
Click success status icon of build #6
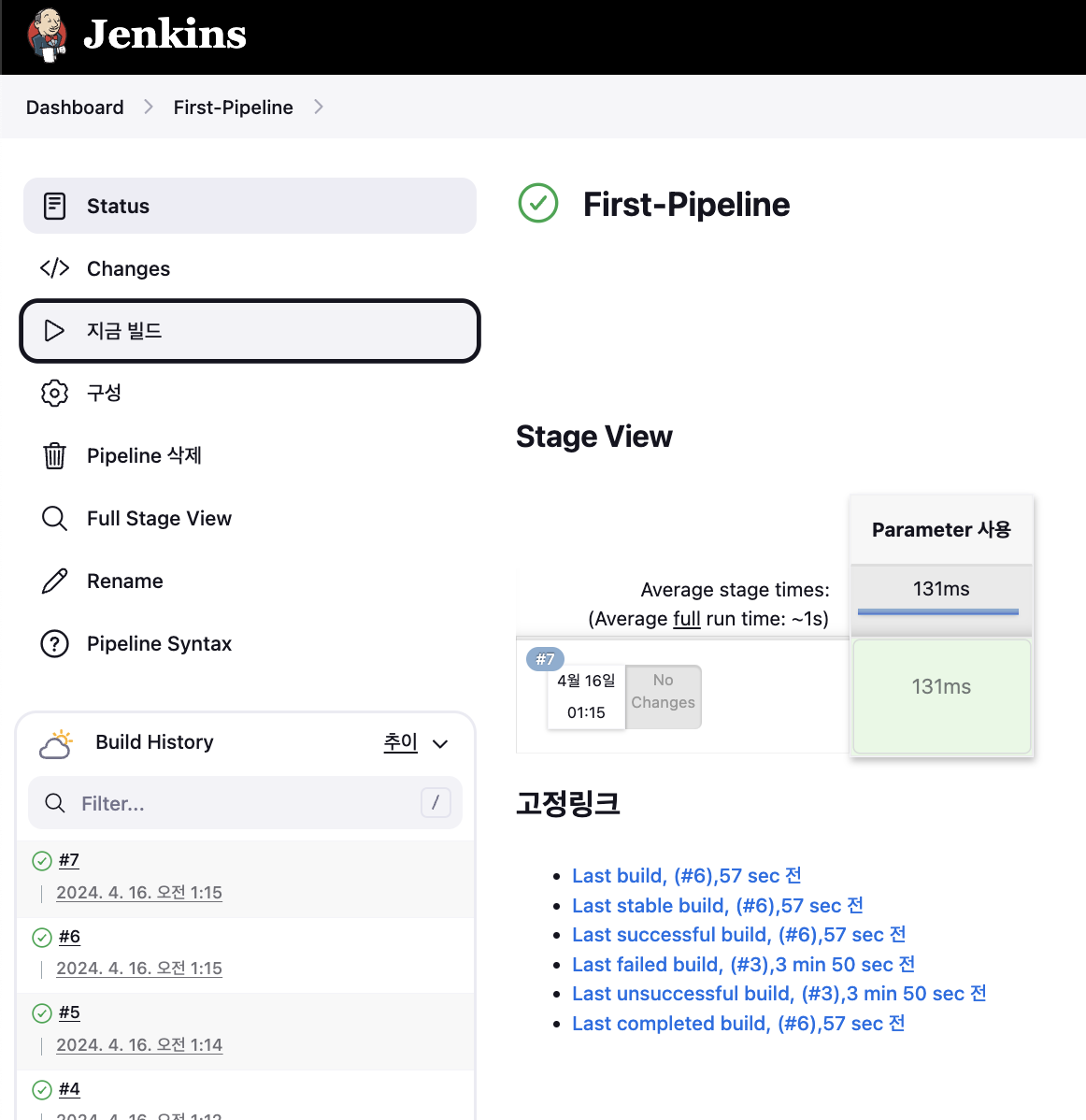[x=42, y=937]
